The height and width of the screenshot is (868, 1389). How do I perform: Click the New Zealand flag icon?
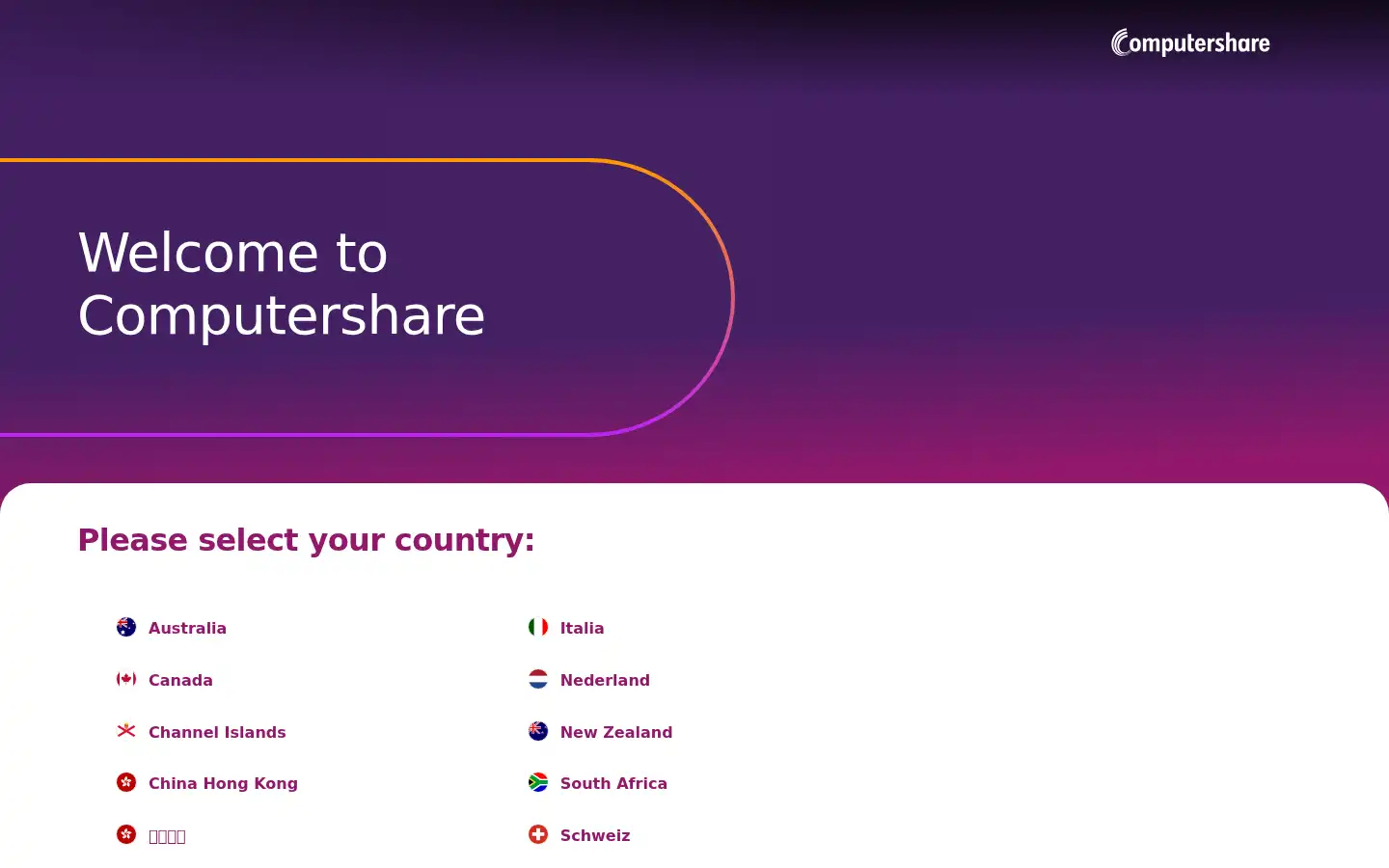coord(538,731)
